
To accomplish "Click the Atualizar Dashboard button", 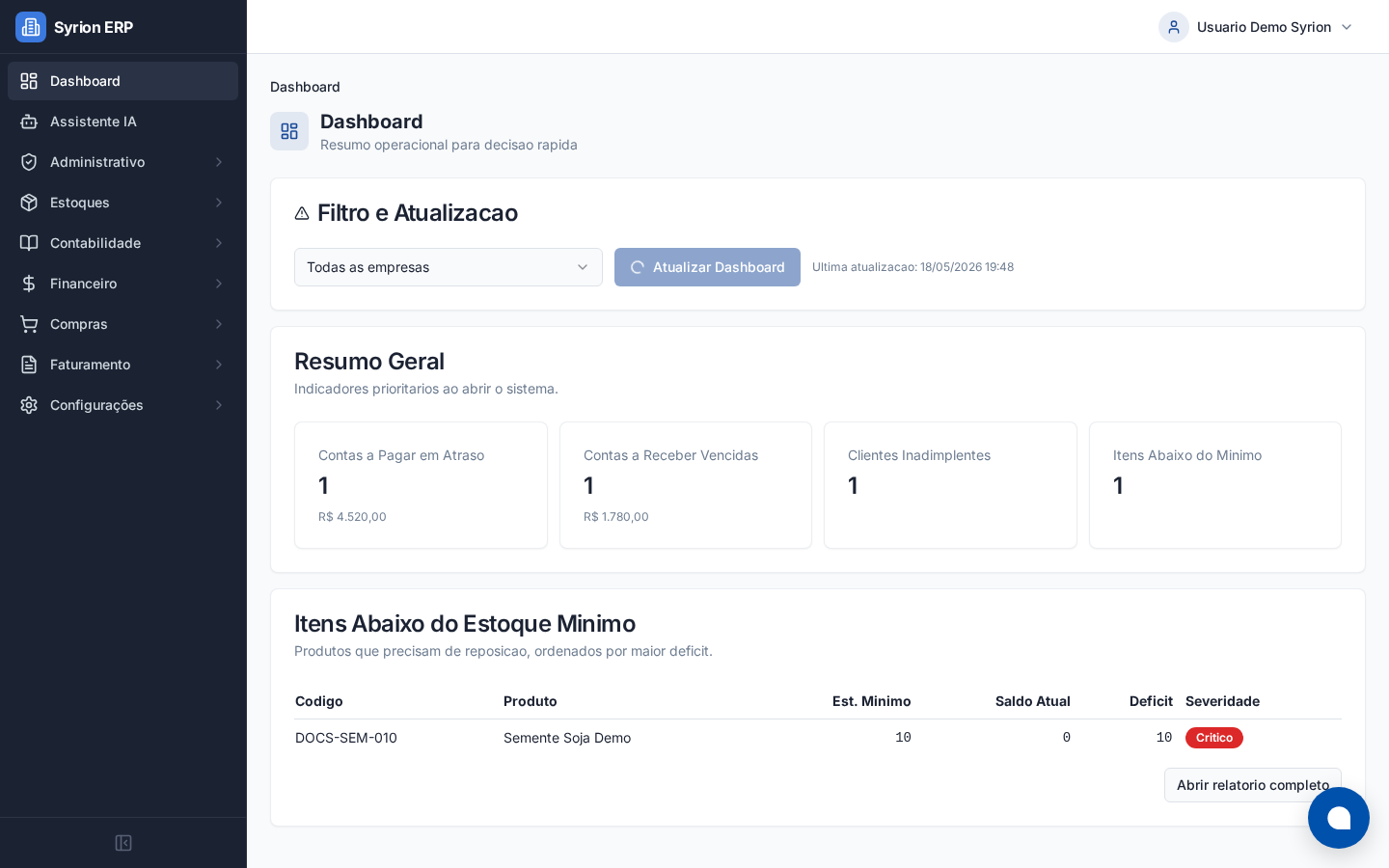I will pyautogui.click(x=707, y=267).
